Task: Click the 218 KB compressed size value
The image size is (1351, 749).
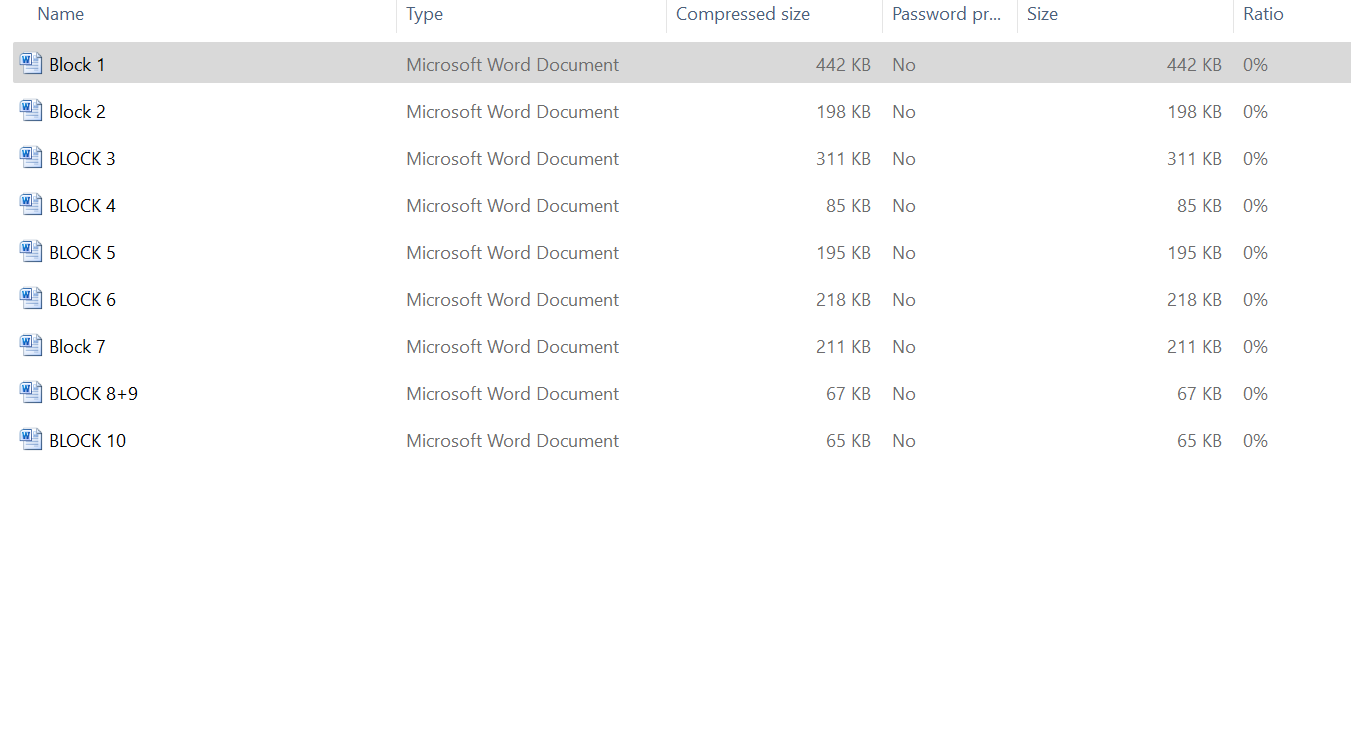Action: (x=843, y=300)
